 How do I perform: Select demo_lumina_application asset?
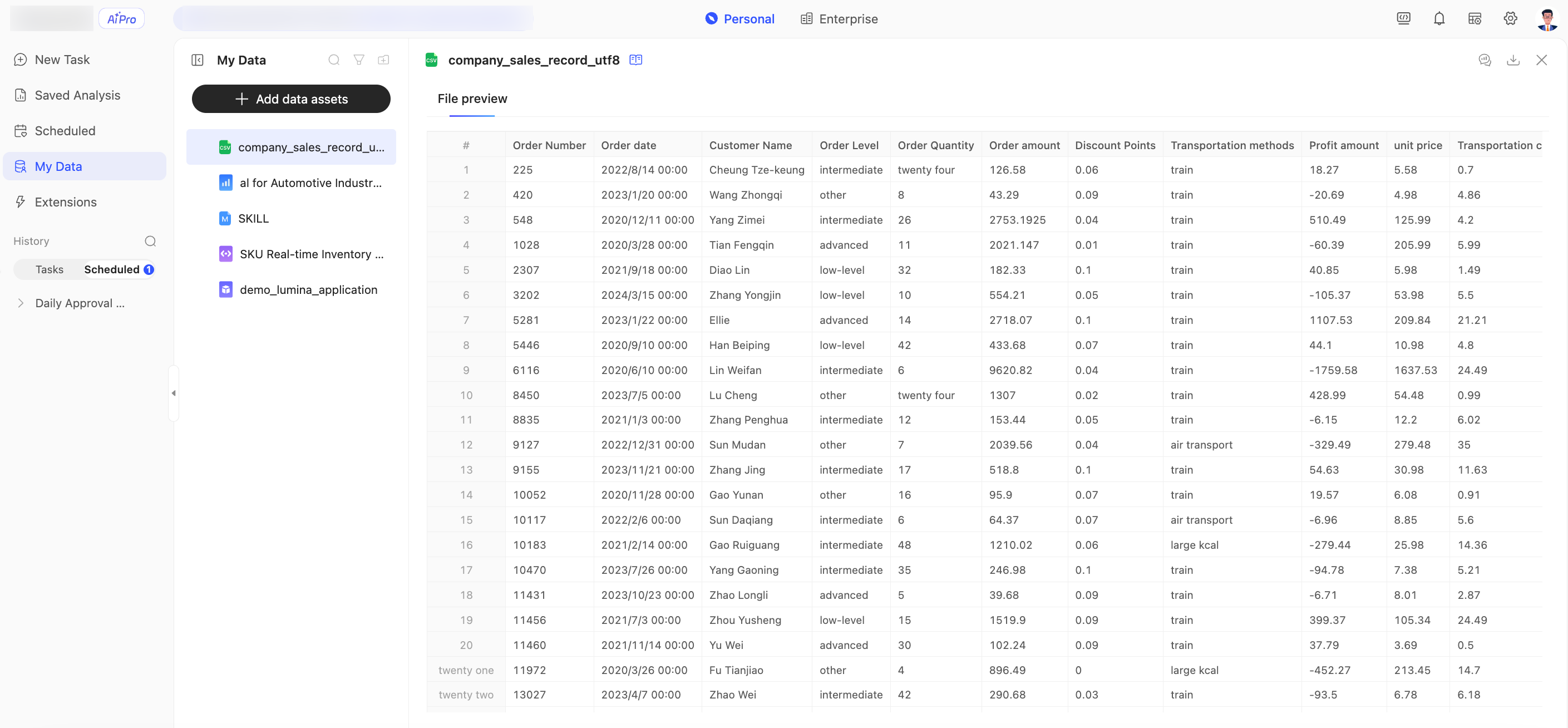pyautogui.click(x=291, y=290)
